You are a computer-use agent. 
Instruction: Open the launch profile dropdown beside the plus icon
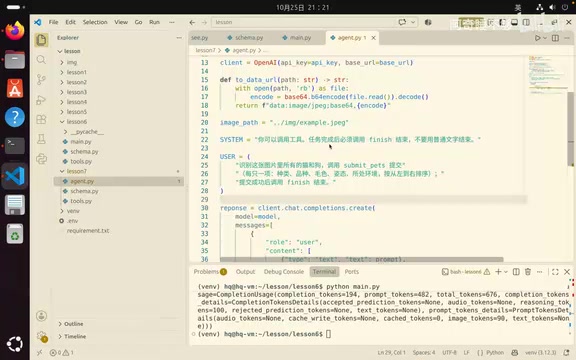pyautogui.click(x=506, y=272)
